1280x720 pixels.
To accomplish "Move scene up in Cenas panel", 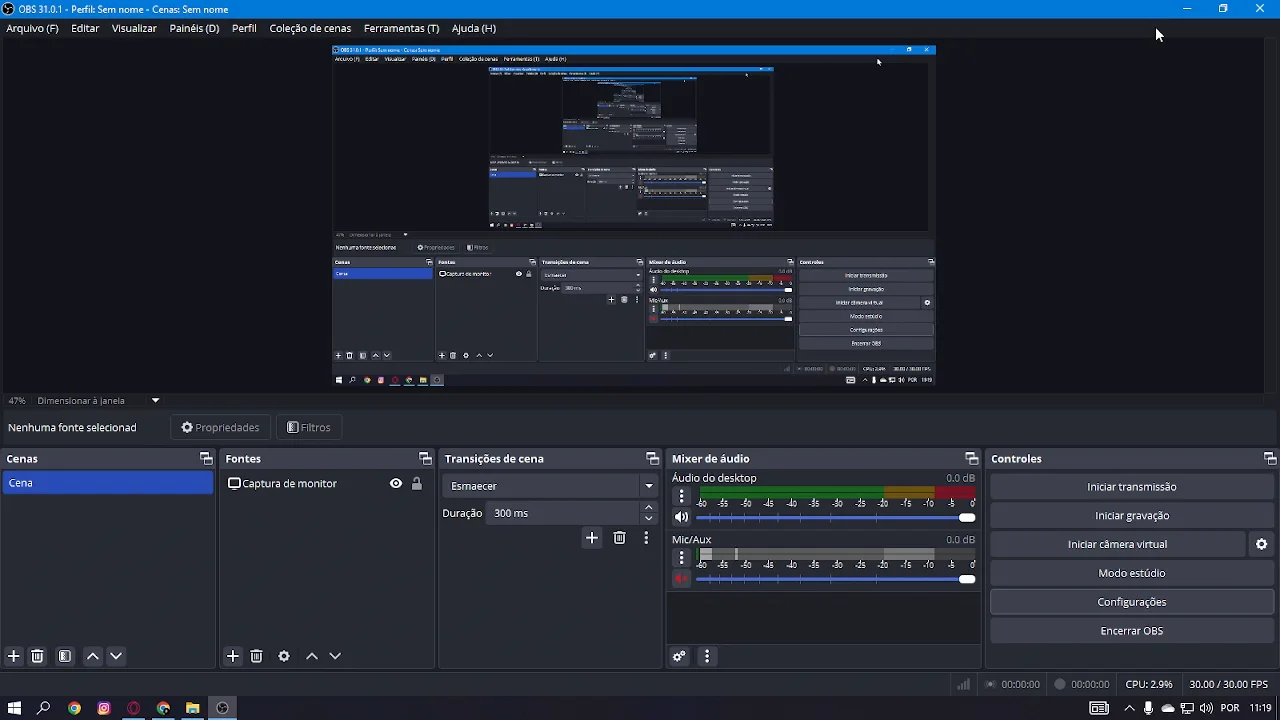I will click(93, 656).
